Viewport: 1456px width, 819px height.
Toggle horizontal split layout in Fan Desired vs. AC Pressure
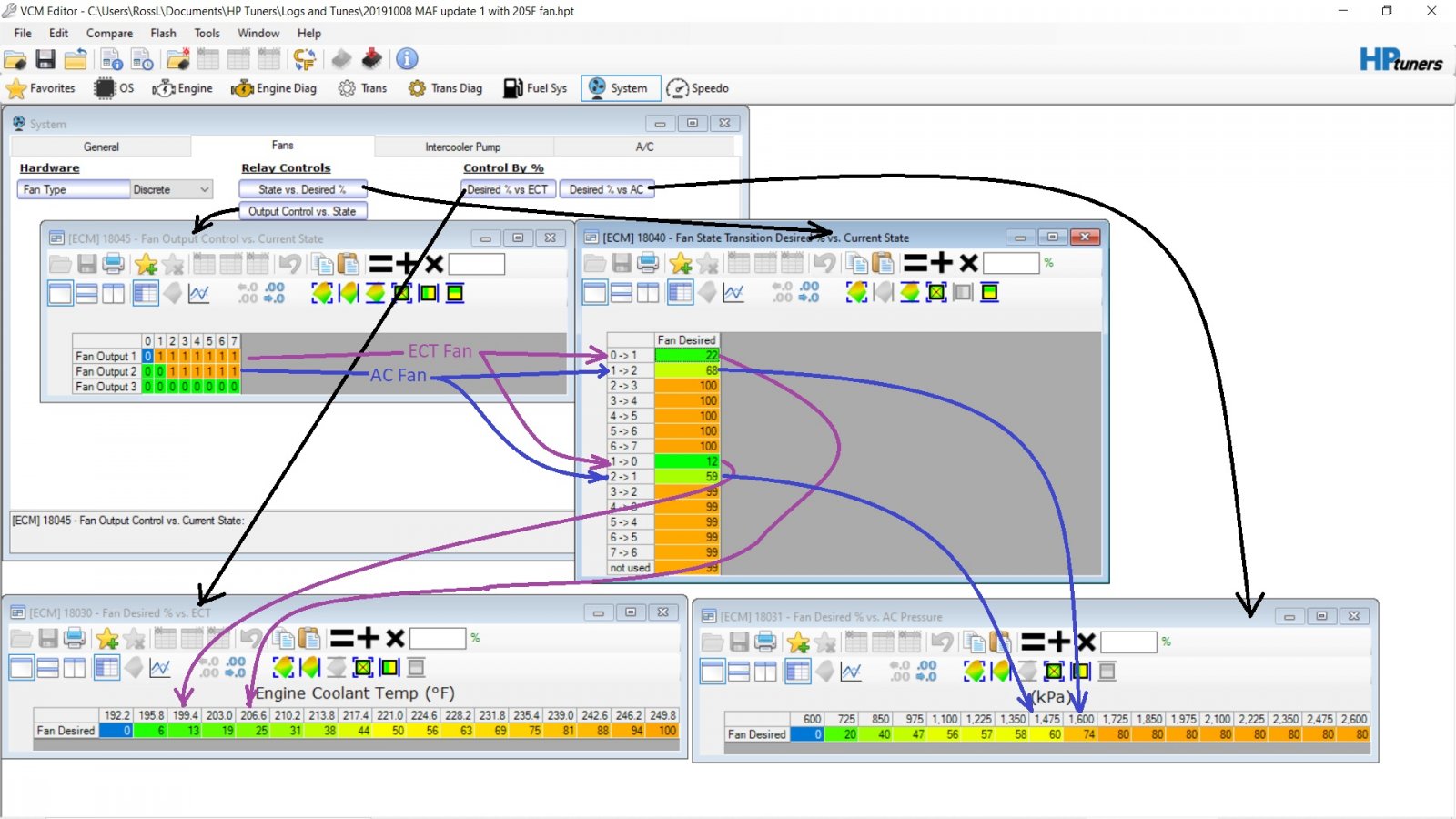[x=739, y=672]
